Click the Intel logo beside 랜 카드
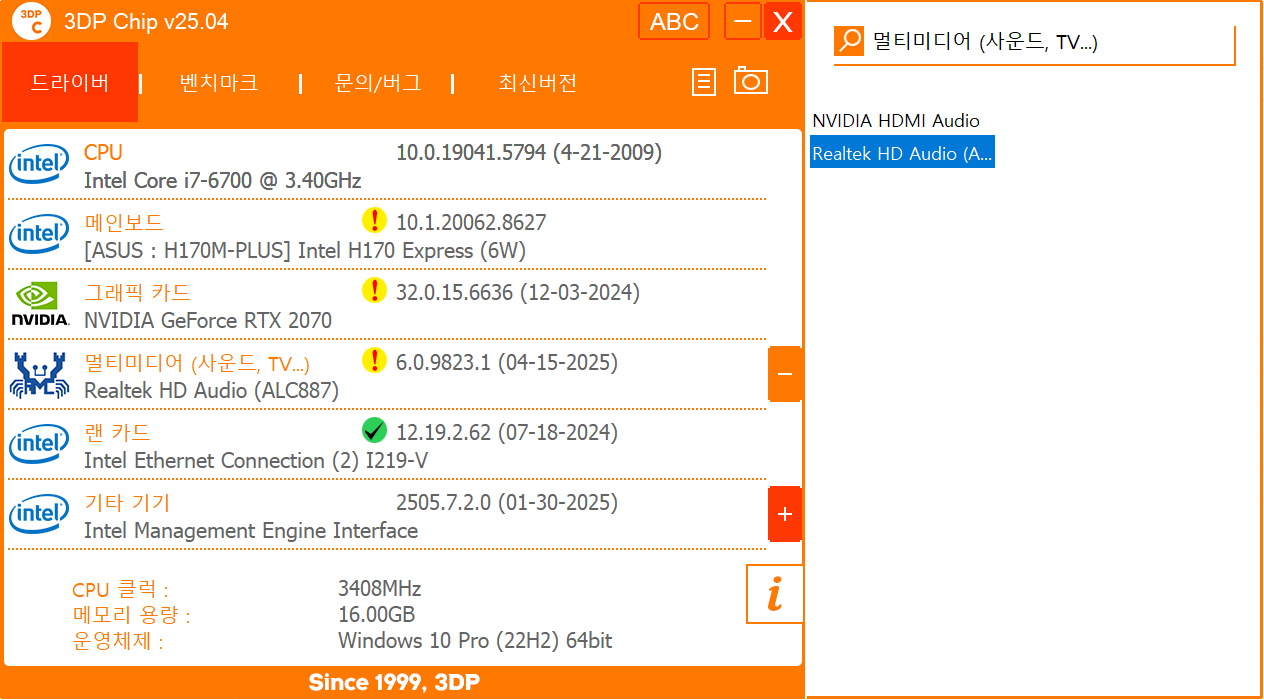1264x700 pixels. coord(39,445)
